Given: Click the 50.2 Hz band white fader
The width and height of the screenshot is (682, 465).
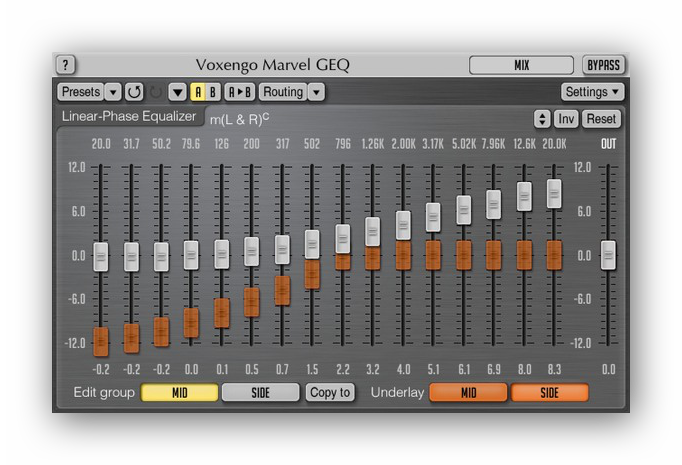Looking at the screenshot, I should [161, 257].
